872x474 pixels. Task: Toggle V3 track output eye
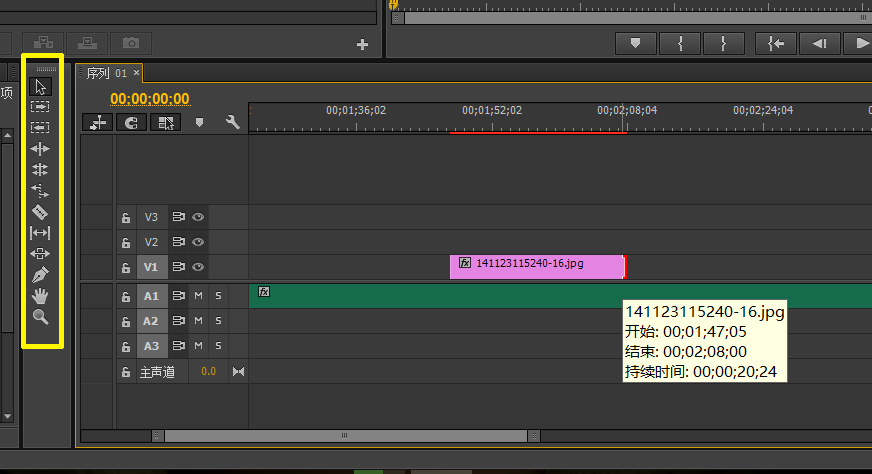(x=198, y=217)
